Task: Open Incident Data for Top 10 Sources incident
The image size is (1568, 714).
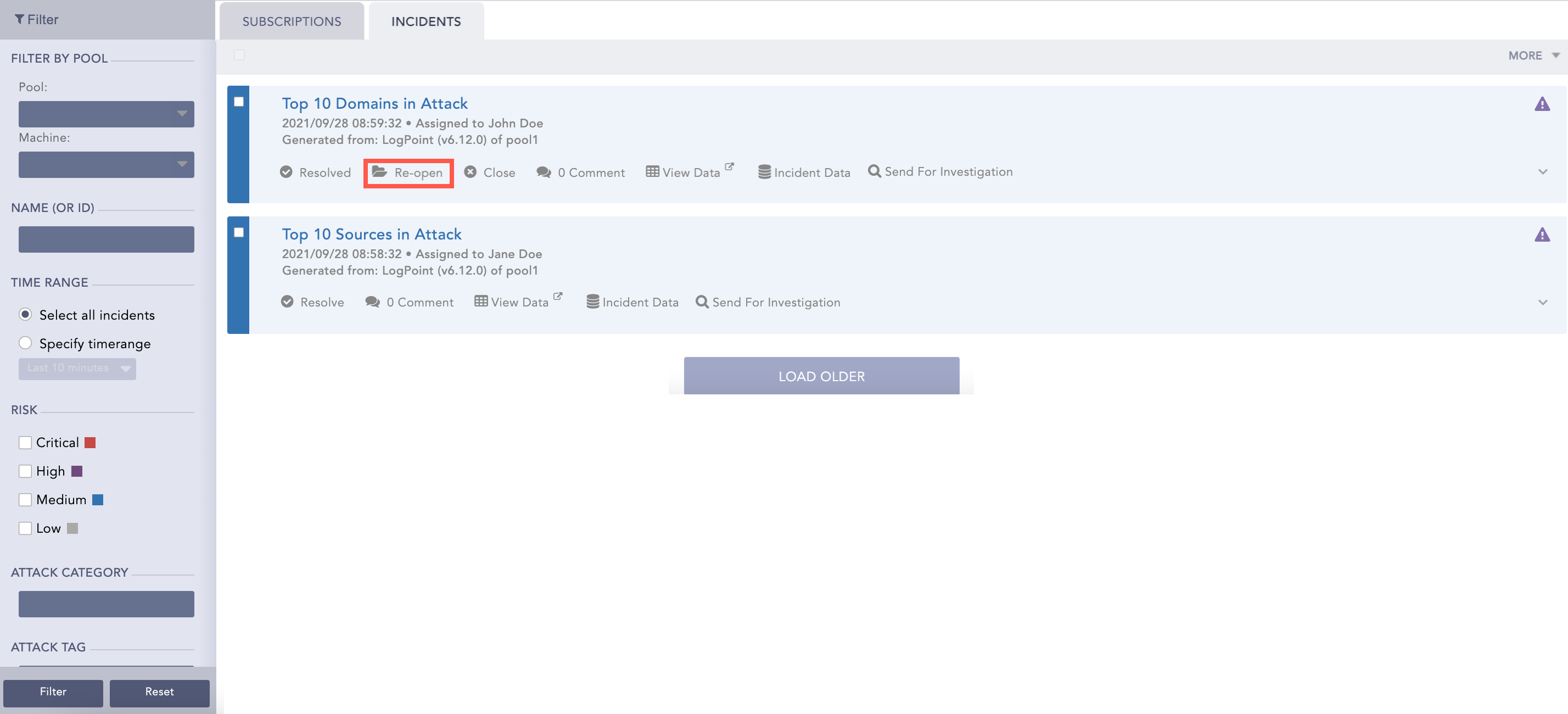Action: (x=632, y=302)
